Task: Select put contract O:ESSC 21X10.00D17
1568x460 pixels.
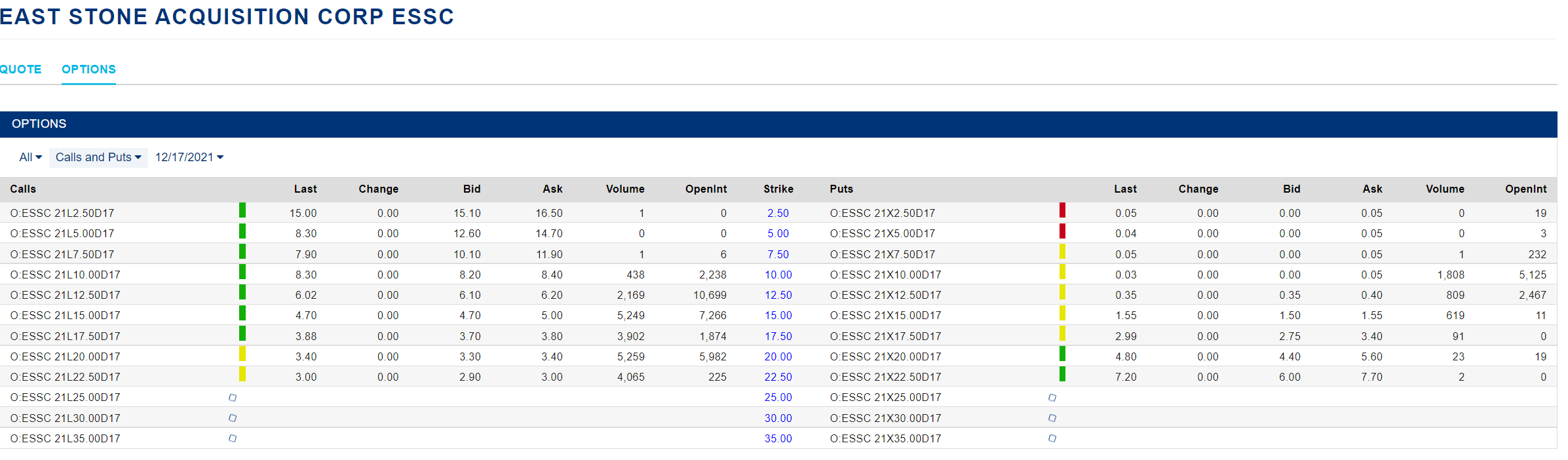Action: [x=885, y=275]
